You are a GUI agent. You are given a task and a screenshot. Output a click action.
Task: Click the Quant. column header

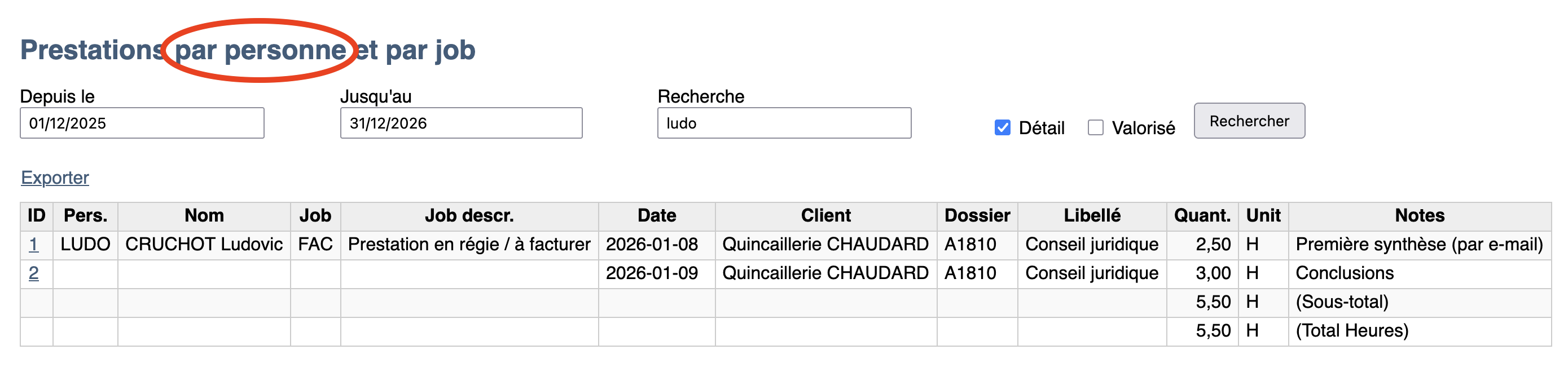(1202, 215)
